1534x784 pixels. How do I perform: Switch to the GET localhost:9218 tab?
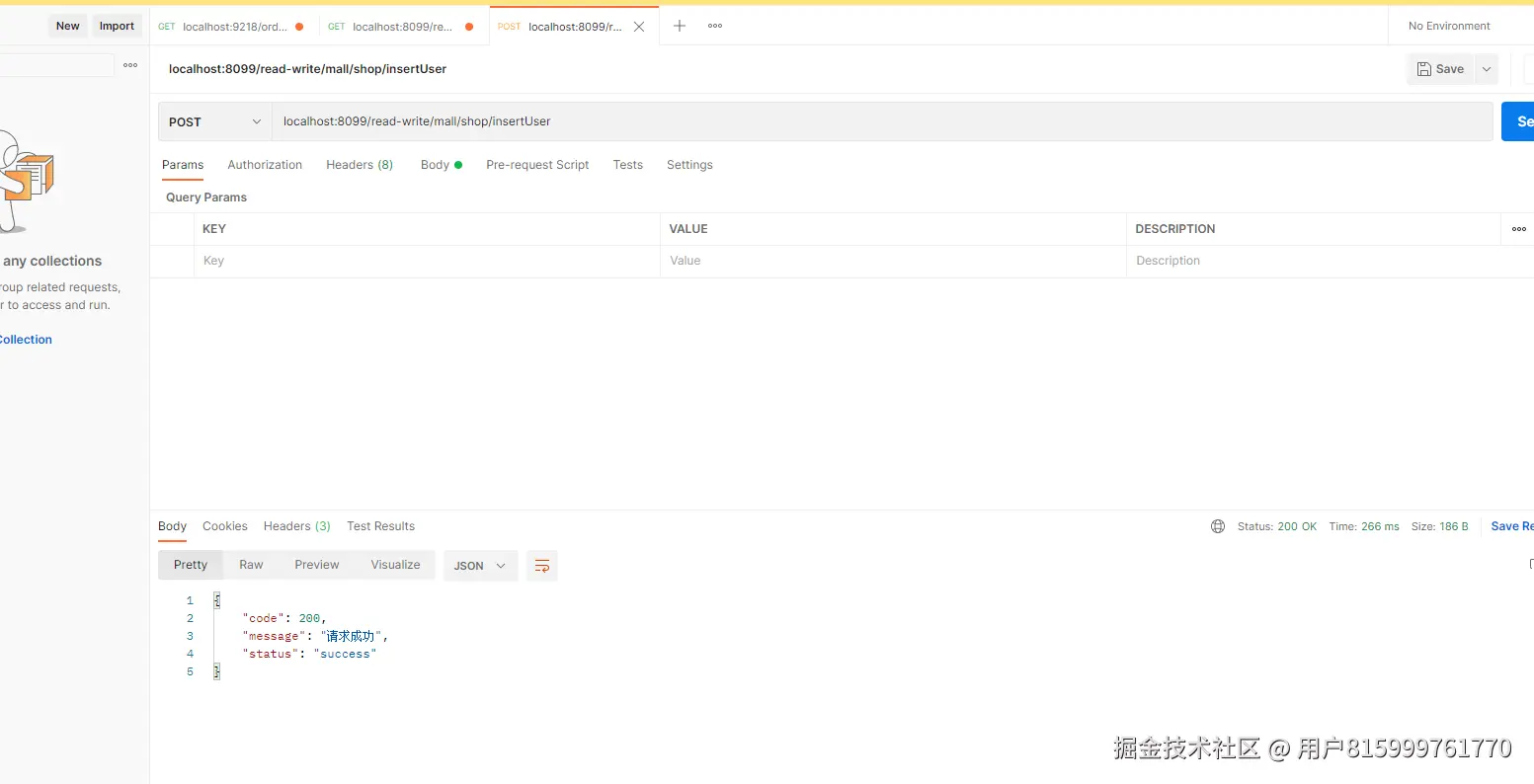click(x=234, y=27)
